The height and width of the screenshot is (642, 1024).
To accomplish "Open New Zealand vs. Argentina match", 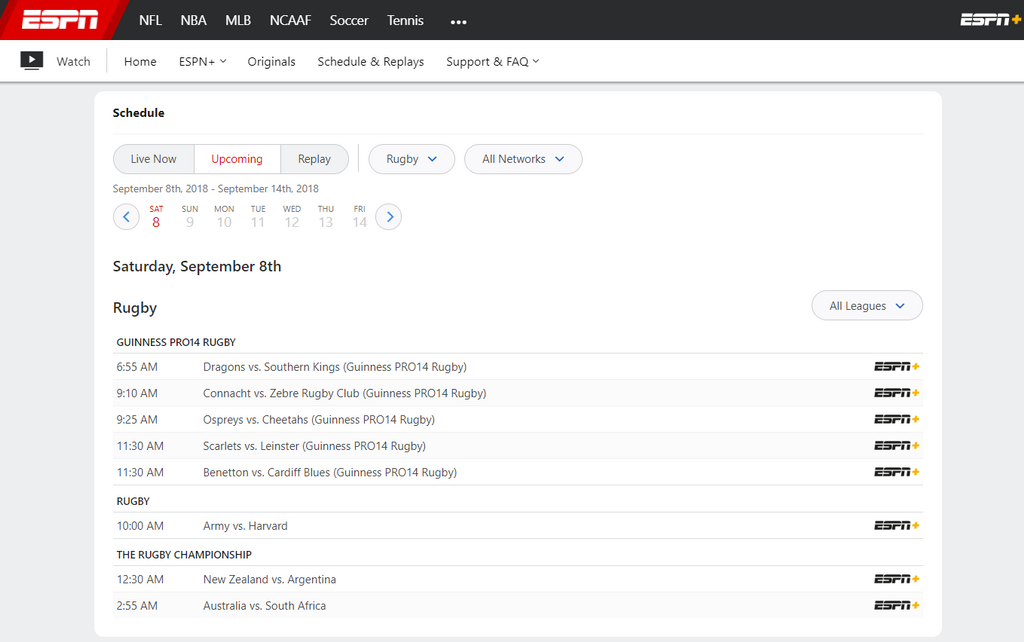I will click(270, 579).
